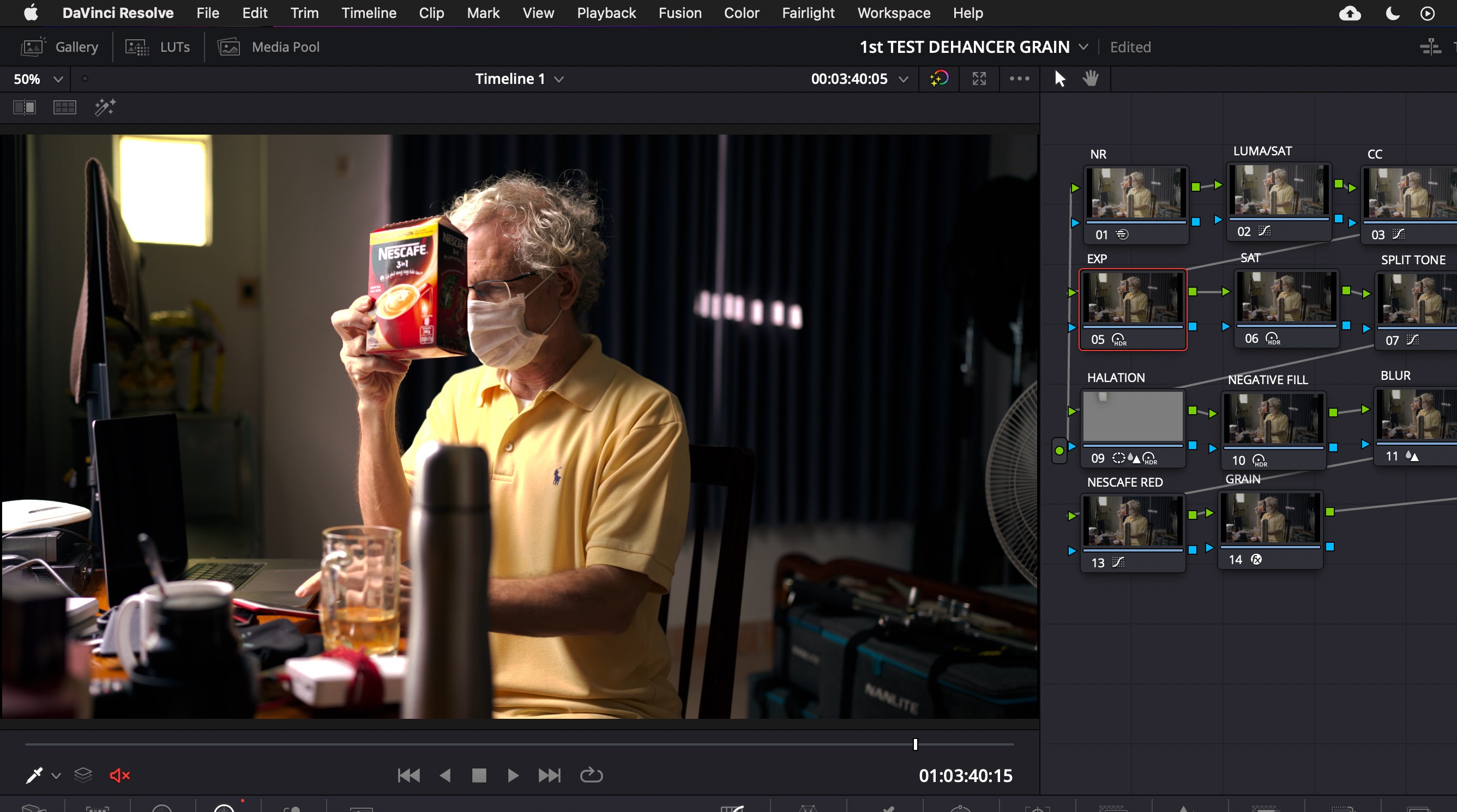Click the curves icon on node 07

click(1413, 340)
